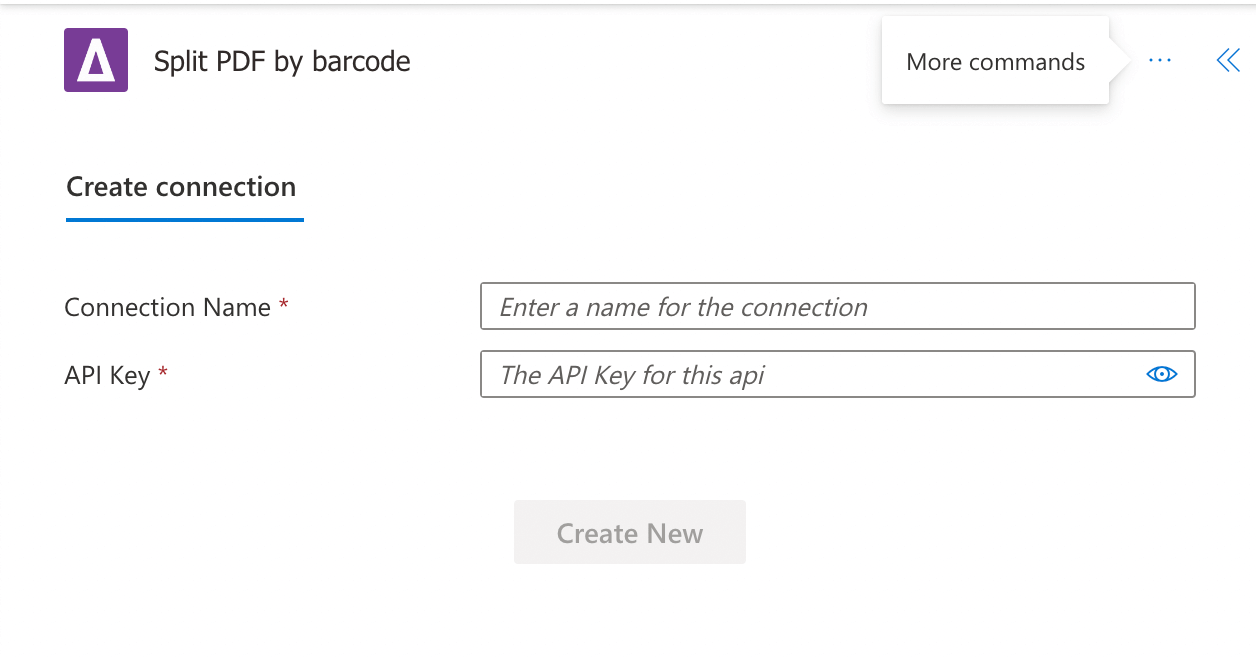
Task: Click the white triangle inside the purple logo
Action: [x=96, y=64]
